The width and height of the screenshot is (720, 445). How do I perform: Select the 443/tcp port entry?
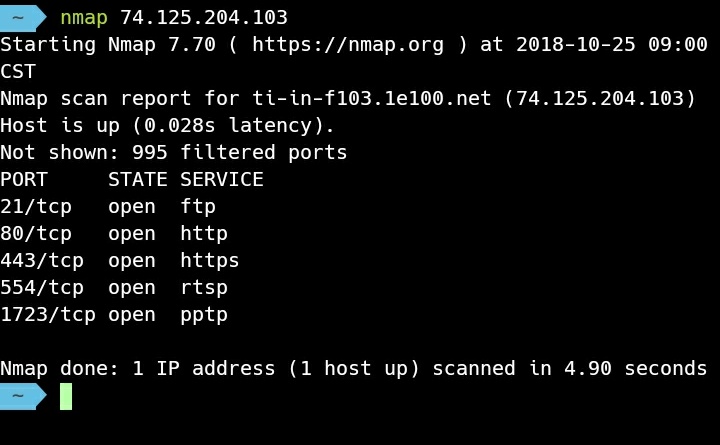42,261
